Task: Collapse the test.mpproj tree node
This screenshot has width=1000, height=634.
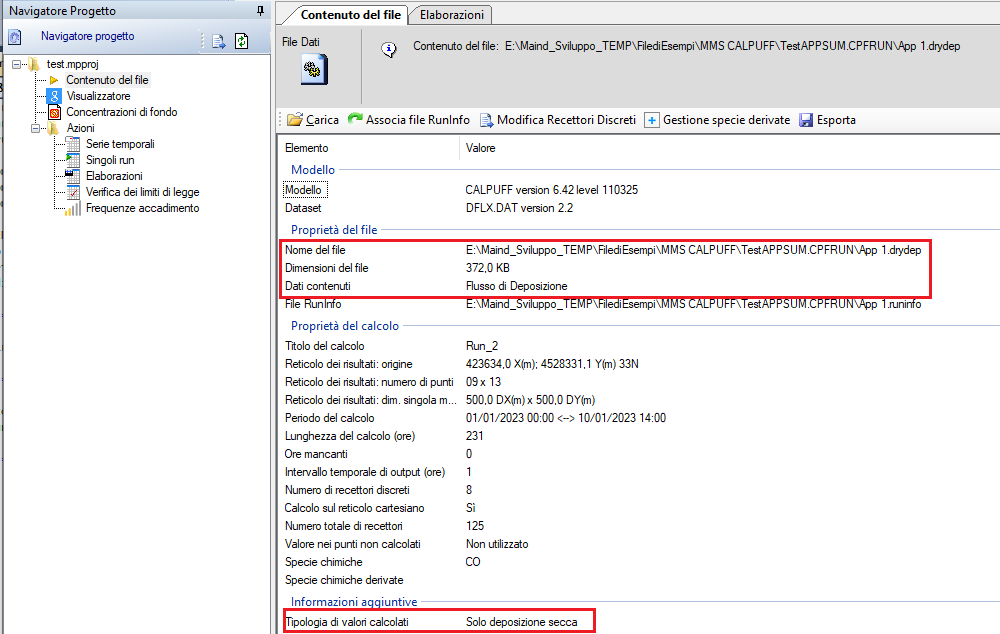Action: point(17,64)
